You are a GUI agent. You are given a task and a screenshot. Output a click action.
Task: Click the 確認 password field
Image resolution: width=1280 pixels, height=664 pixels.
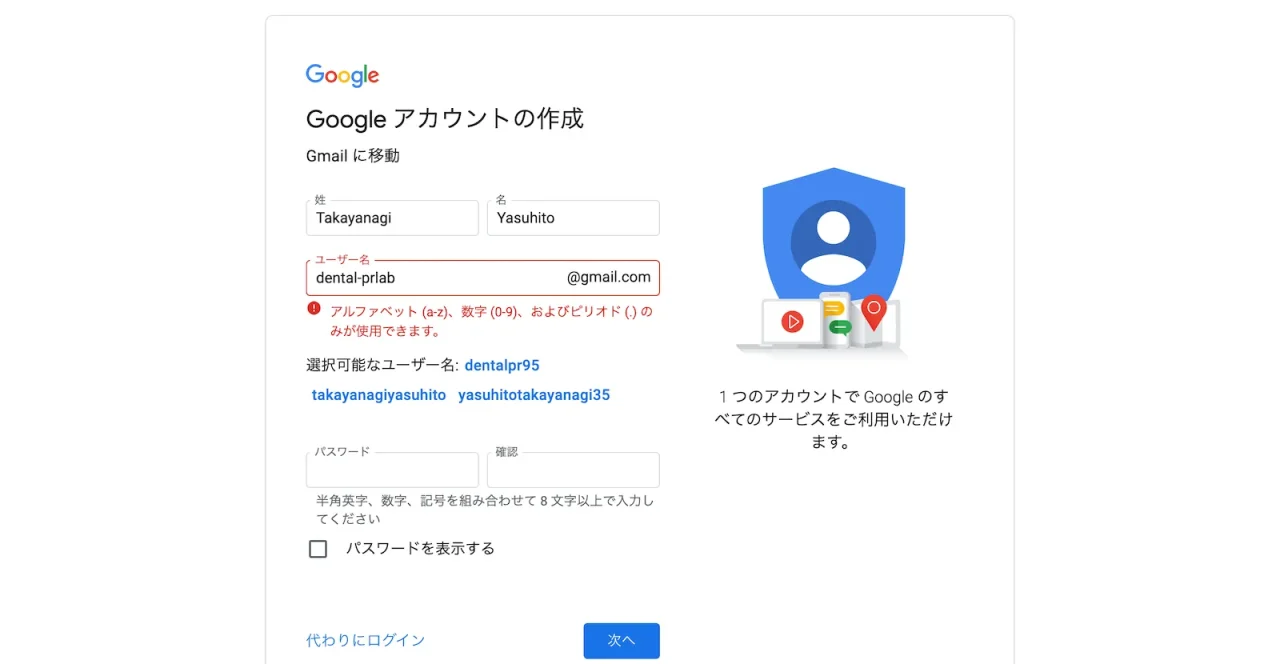[x=573, y=469]
